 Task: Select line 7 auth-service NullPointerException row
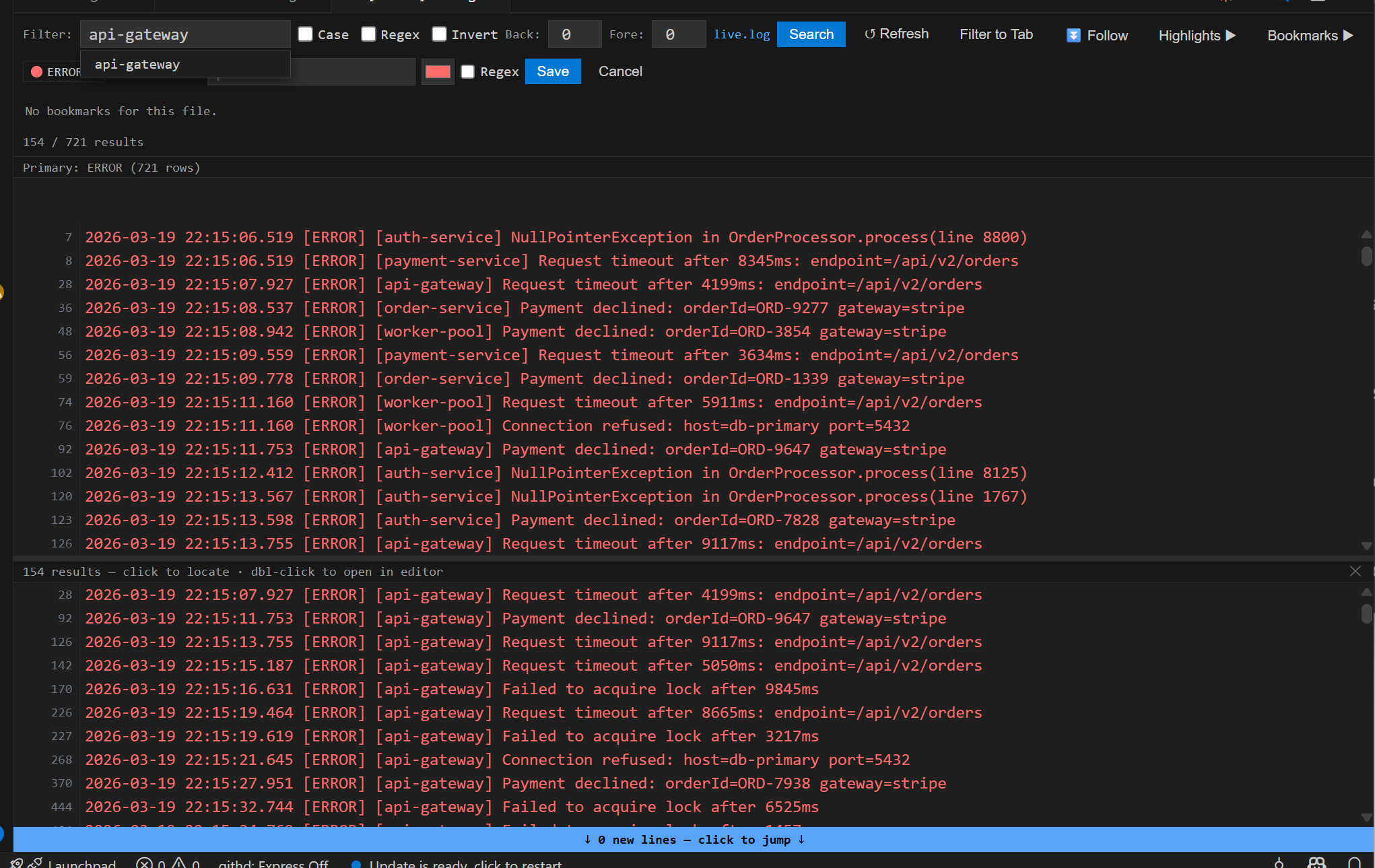[687, 237]
